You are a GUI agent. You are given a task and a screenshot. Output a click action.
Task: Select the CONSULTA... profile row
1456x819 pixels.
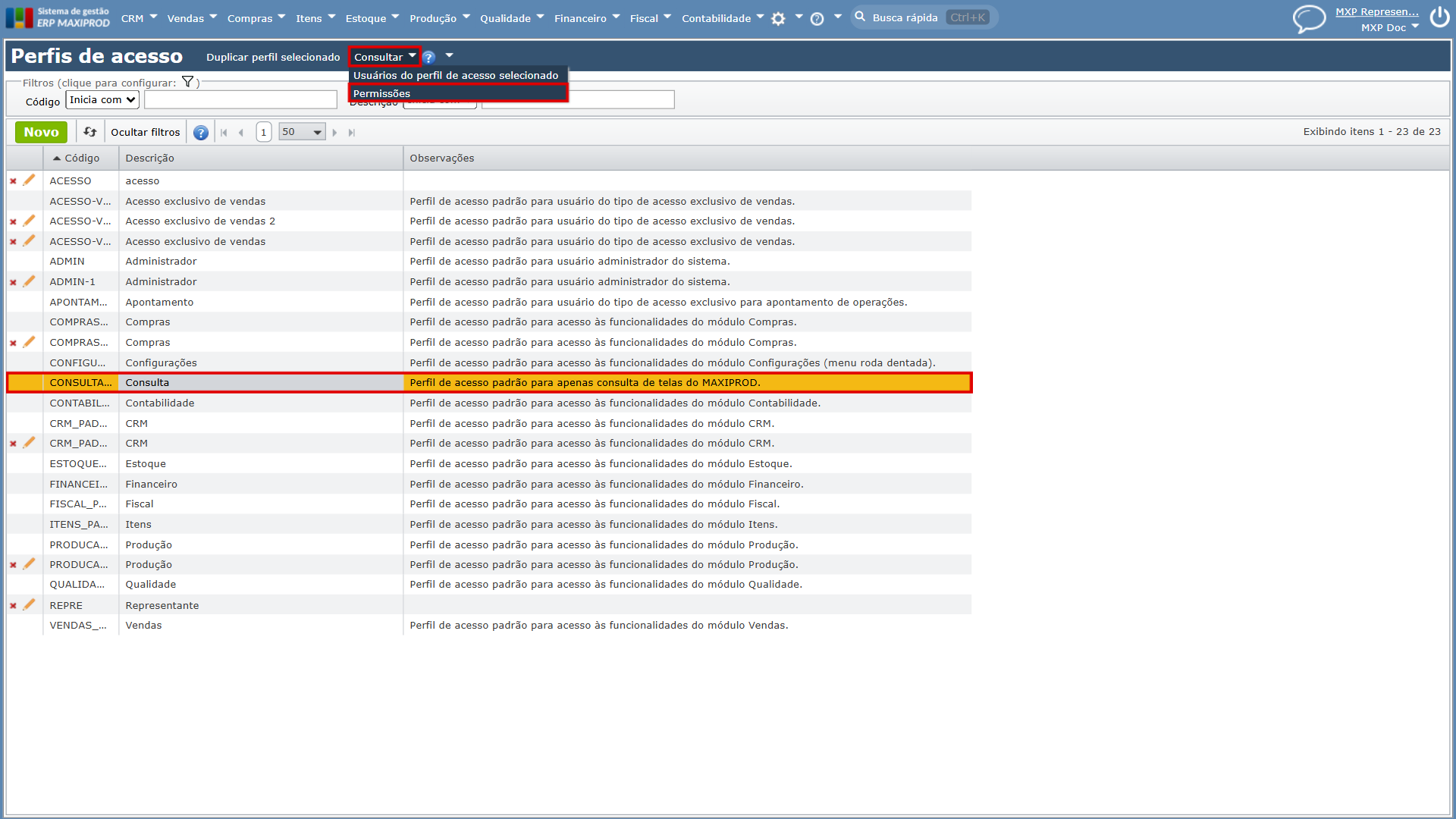point(489,383)
